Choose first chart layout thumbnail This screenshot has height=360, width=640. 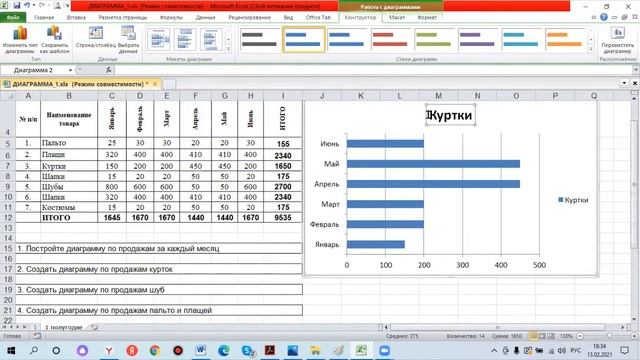point(158,40)
